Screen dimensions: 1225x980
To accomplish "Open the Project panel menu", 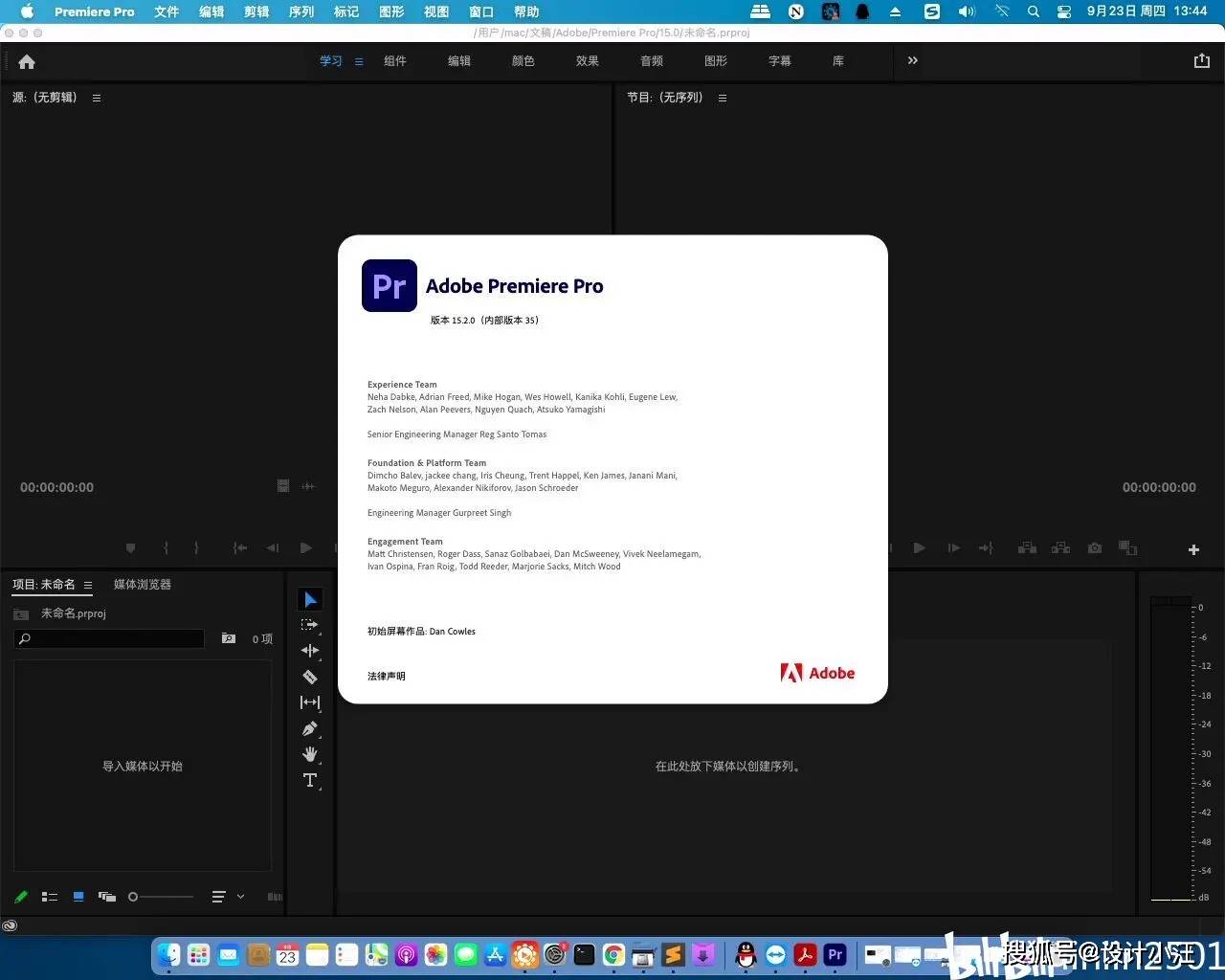I will [x=88, y=585].
